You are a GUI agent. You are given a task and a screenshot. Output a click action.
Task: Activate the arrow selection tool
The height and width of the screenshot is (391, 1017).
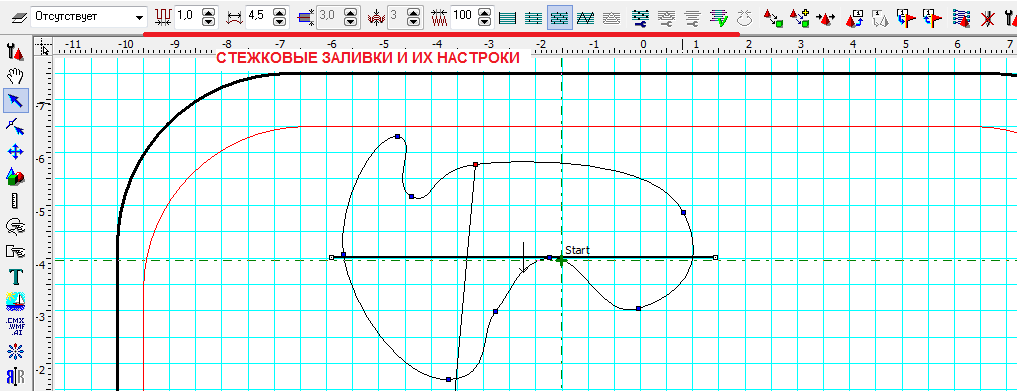point(15,101)
